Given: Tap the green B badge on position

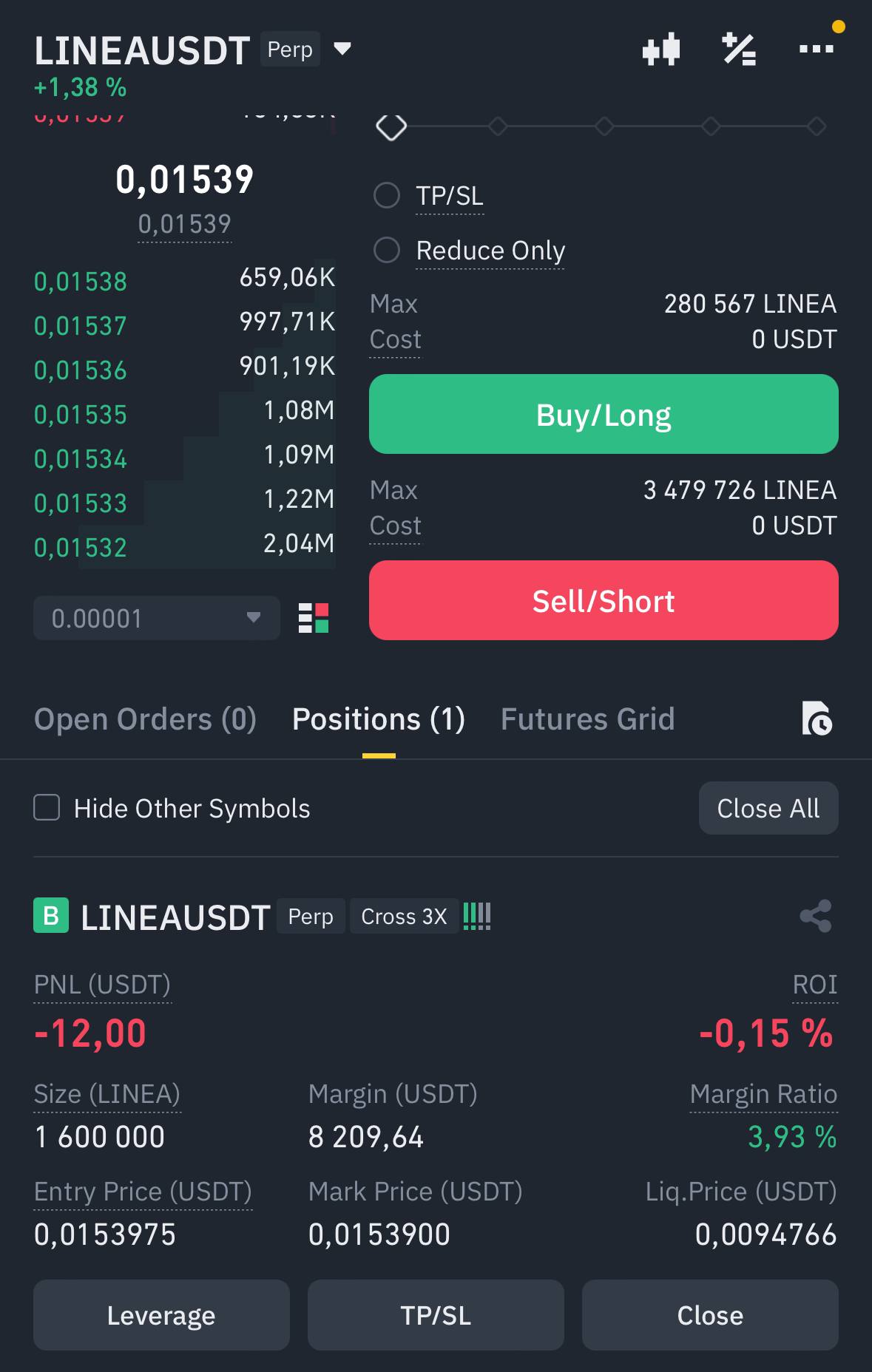Looking at the screenshot, I should point(51,916).
